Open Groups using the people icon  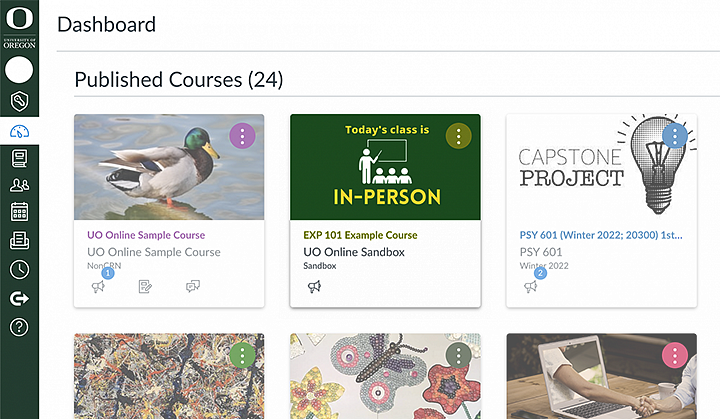point(19,185)
